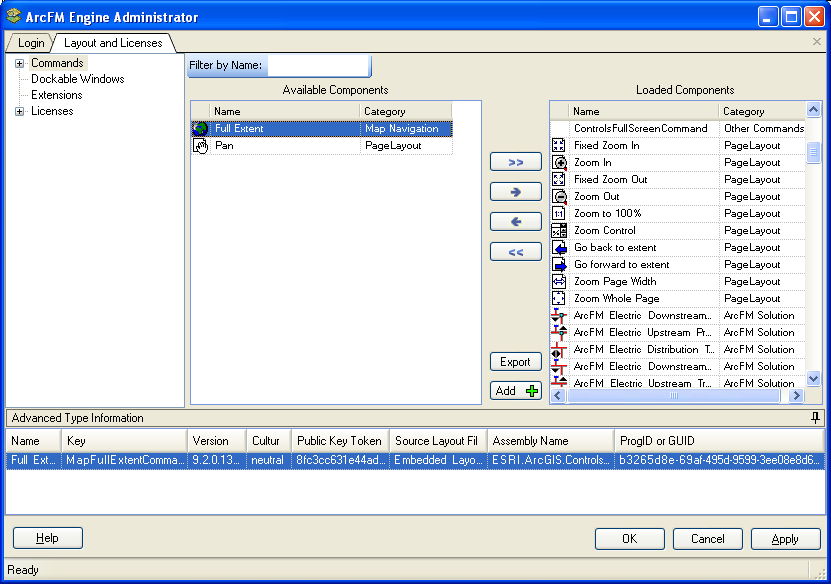Click the Cancel button
The height and width of the screenshot is (584, 831).
point(708,539)
